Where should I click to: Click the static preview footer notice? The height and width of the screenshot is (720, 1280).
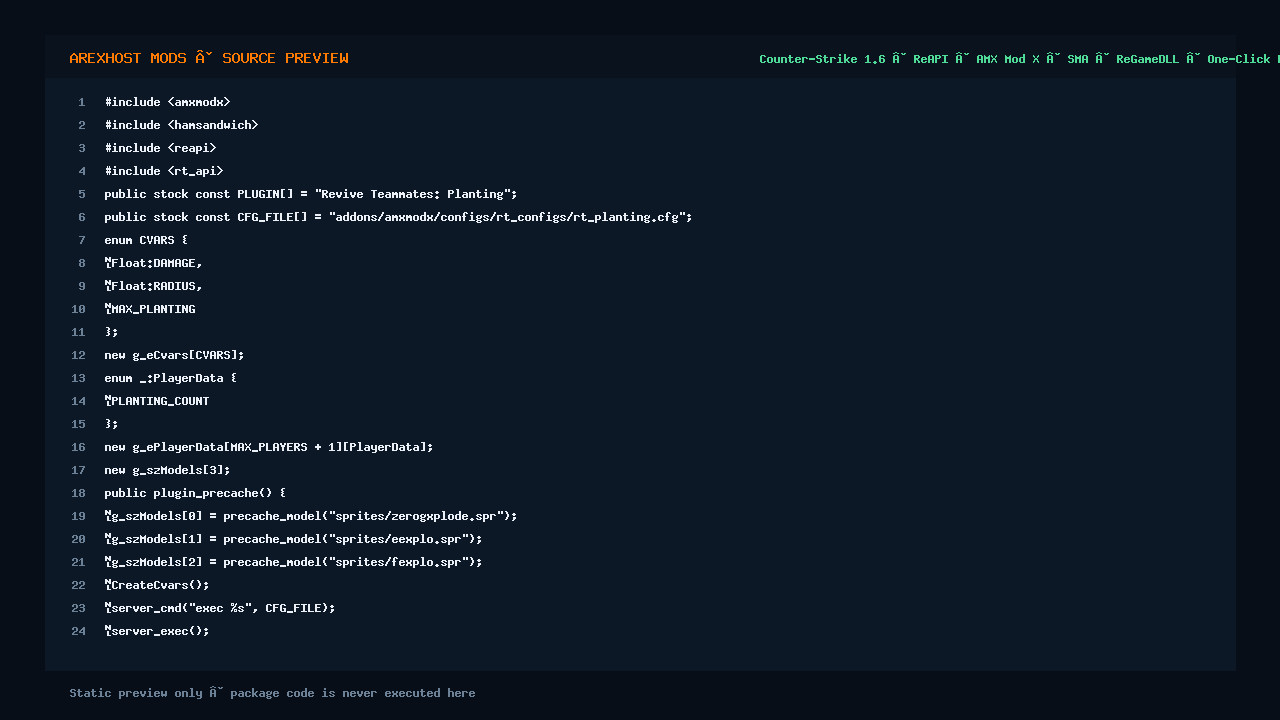(272, 693)
